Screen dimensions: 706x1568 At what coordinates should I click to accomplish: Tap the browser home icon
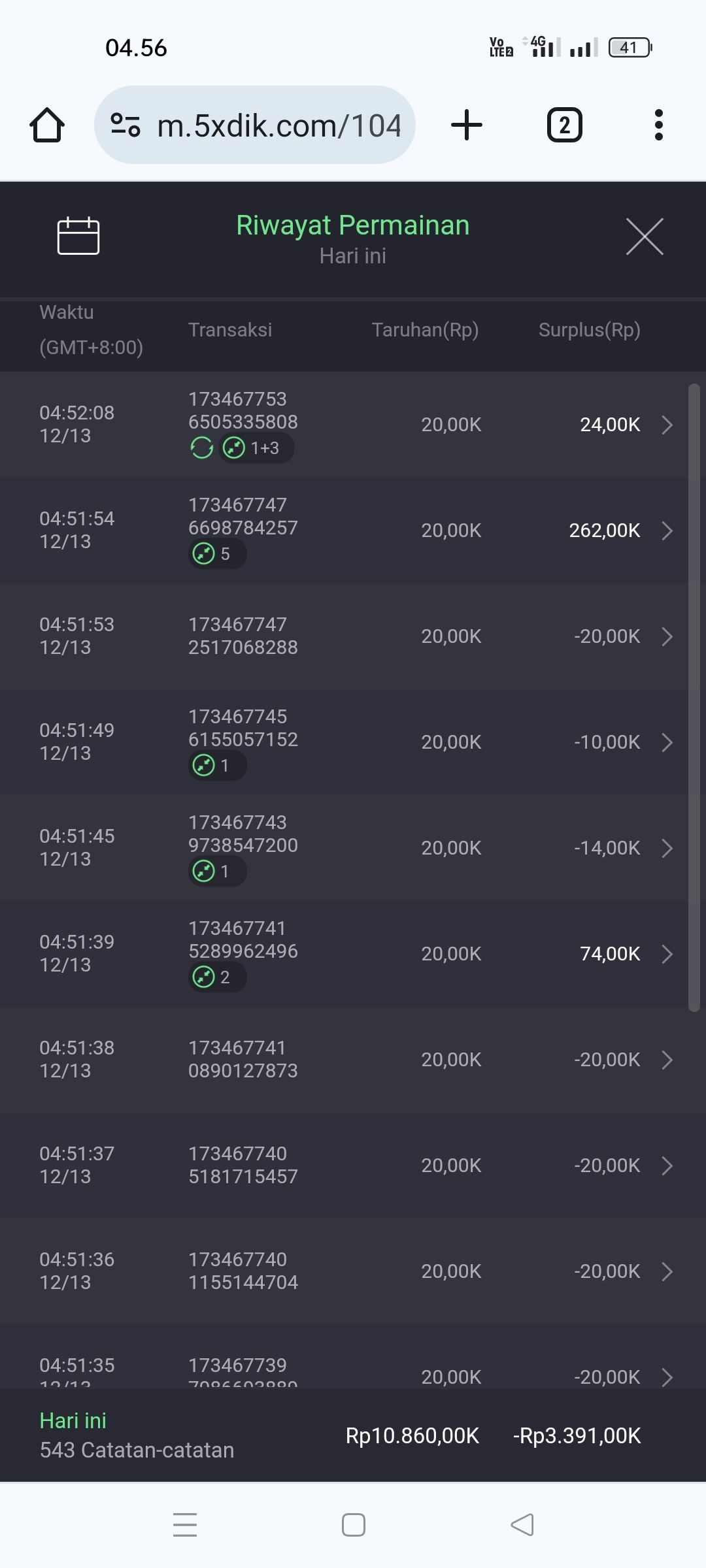click(x=47, y=125)
